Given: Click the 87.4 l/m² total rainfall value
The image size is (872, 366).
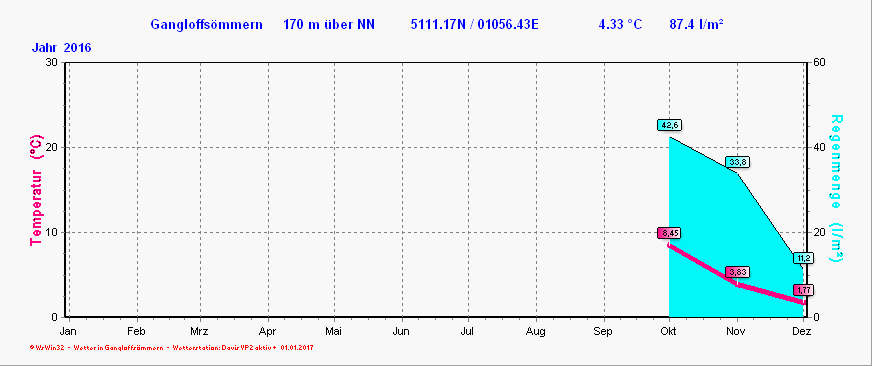Looking at the screenshot, I should click(x=697, y=24).
